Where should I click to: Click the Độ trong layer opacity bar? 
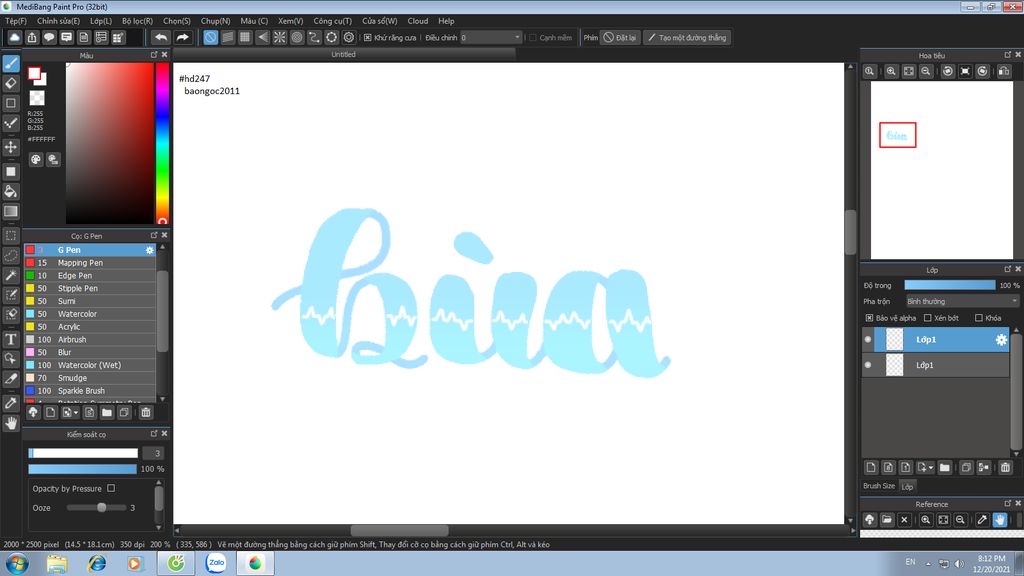click(x=950, y=285)
